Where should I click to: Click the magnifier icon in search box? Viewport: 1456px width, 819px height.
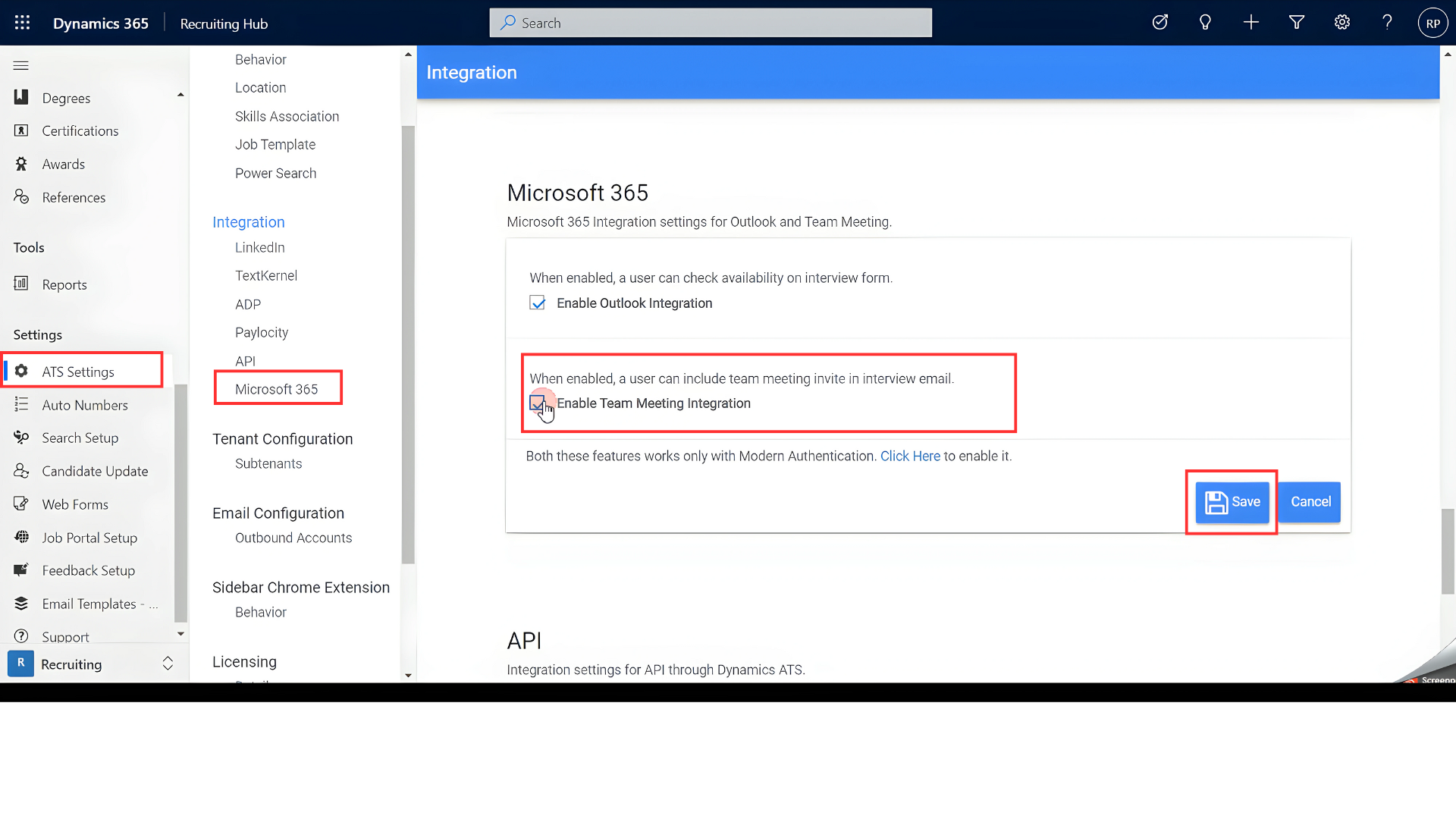click(x=508, y=23)
